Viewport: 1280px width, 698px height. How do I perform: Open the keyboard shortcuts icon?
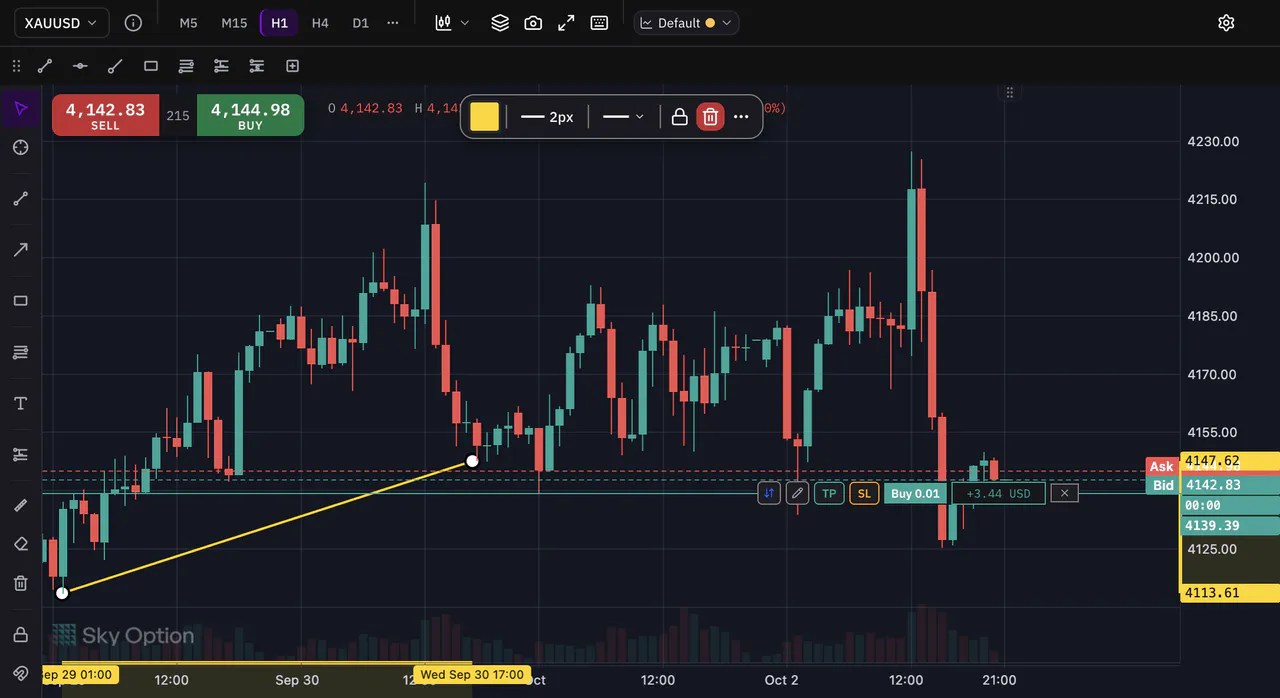click(599, 23)
